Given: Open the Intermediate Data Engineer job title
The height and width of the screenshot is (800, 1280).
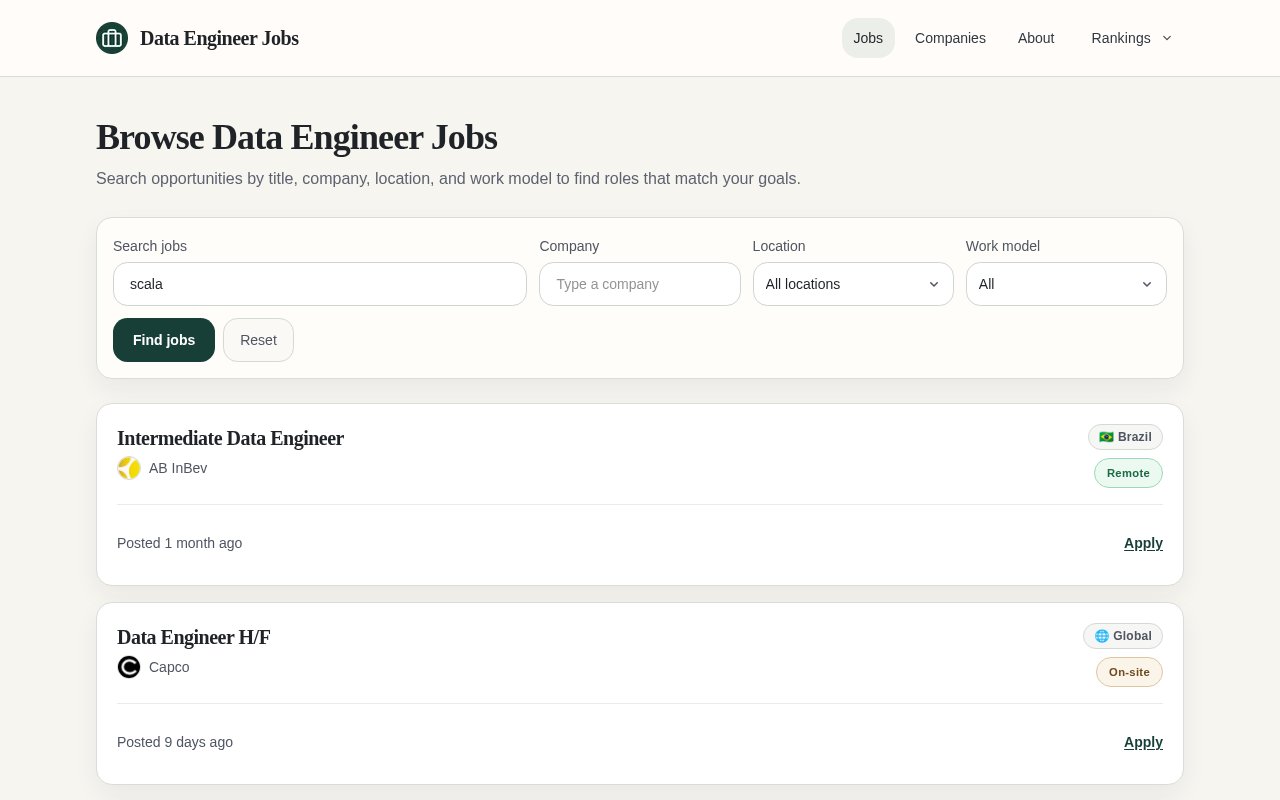Looking at the screenshot, I should (x=230, y=438).
